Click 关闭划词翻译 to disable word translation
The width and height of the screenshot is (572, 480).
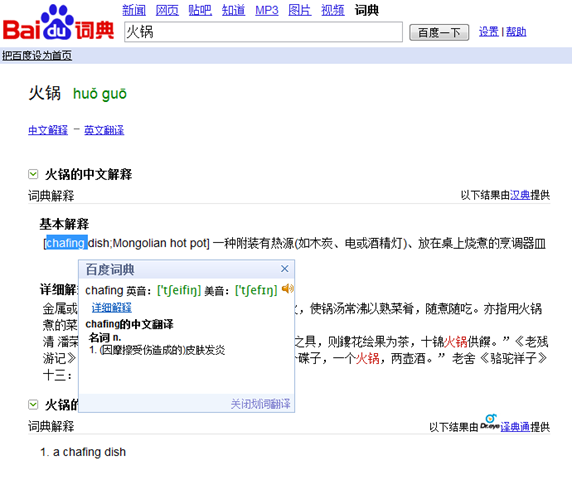(x=260, y=404)
